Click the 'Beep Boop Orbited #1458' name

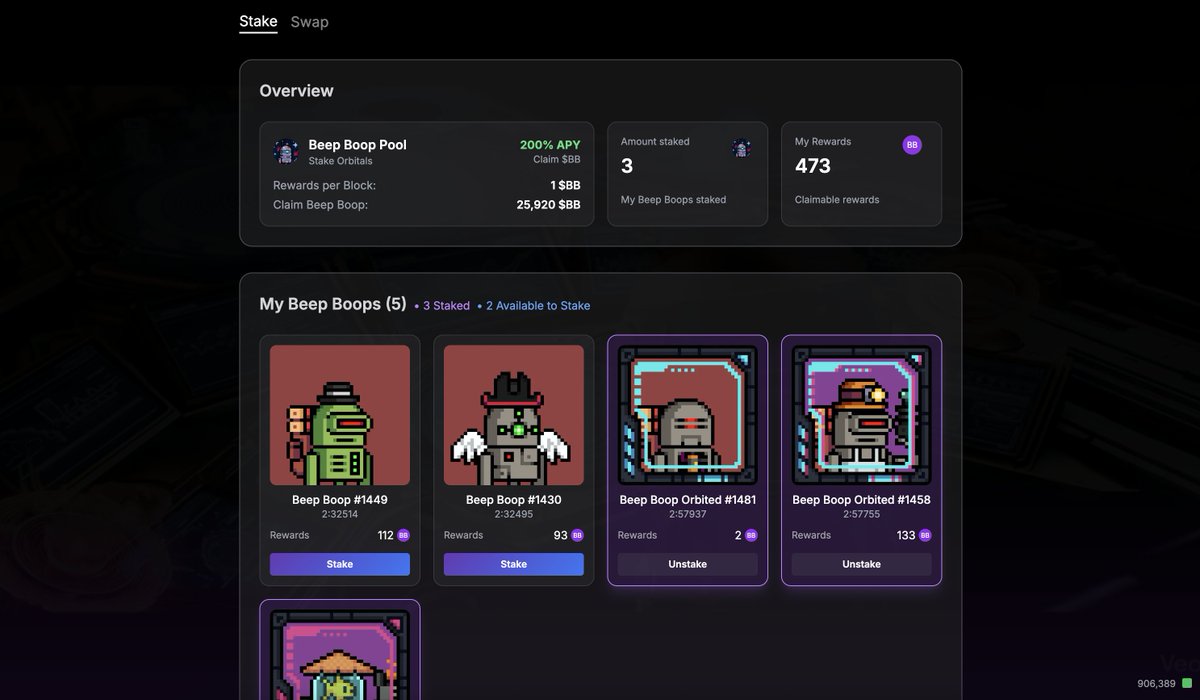coord(862,500)
